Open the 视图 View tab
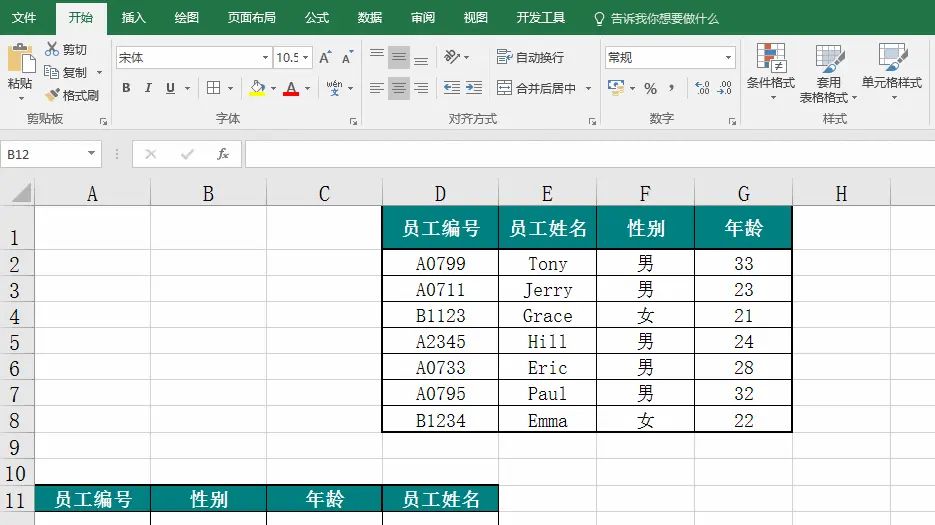The height and width of the screenshot is (525, 935). [476, 18]
